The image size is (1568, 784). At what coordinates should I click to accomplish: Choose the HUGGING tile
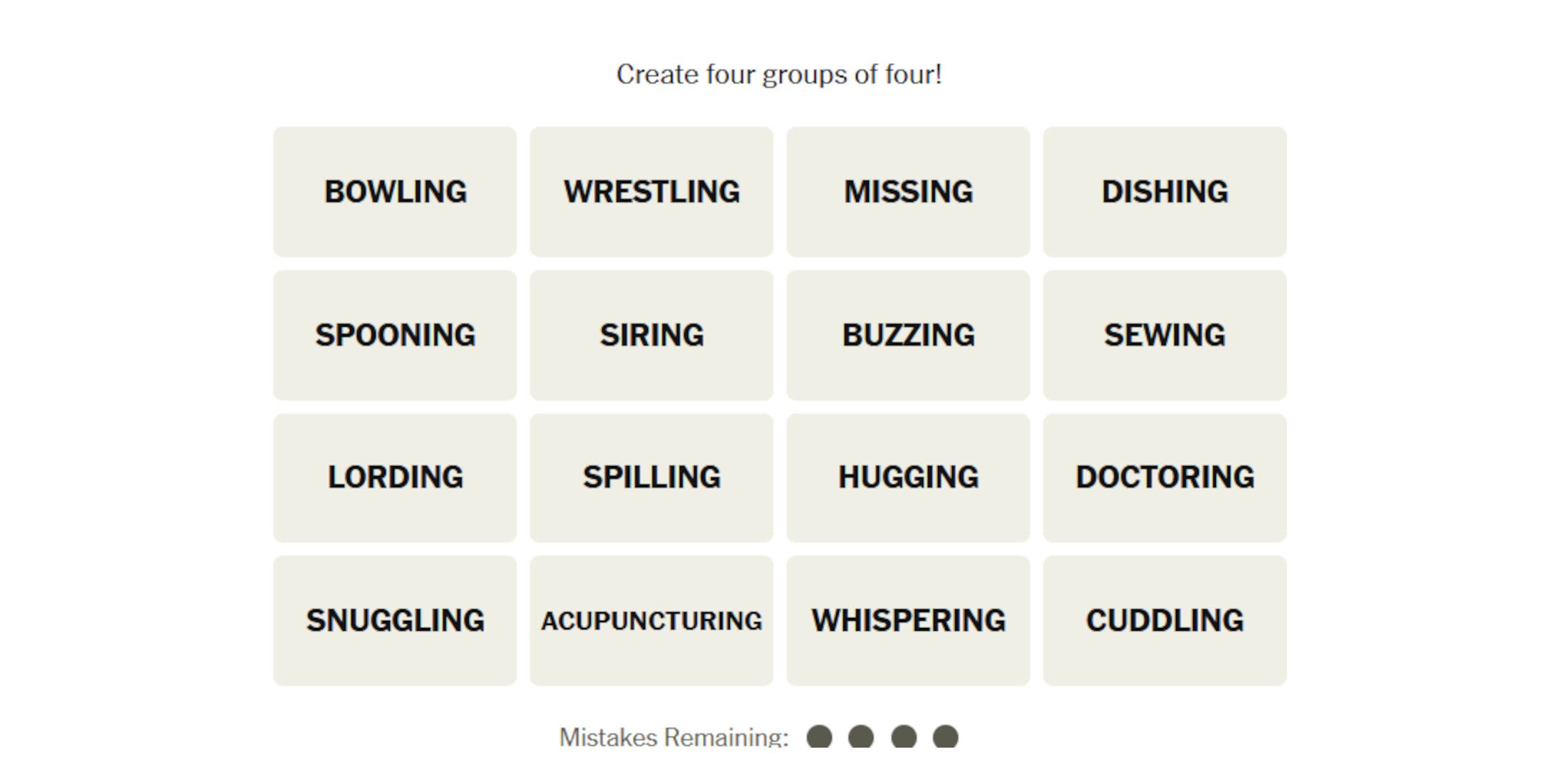pos(908,478)
